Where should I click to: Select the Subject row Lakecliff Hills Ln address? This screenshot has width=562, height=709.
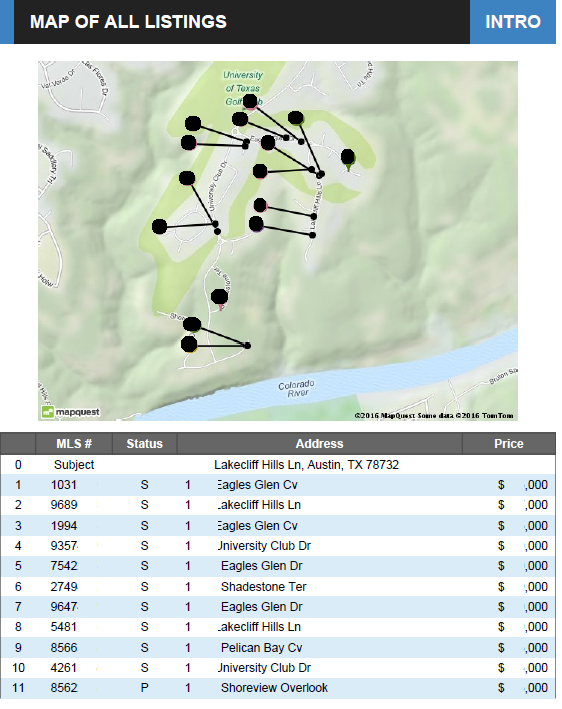pyautogui.click(x=306, y=465)
